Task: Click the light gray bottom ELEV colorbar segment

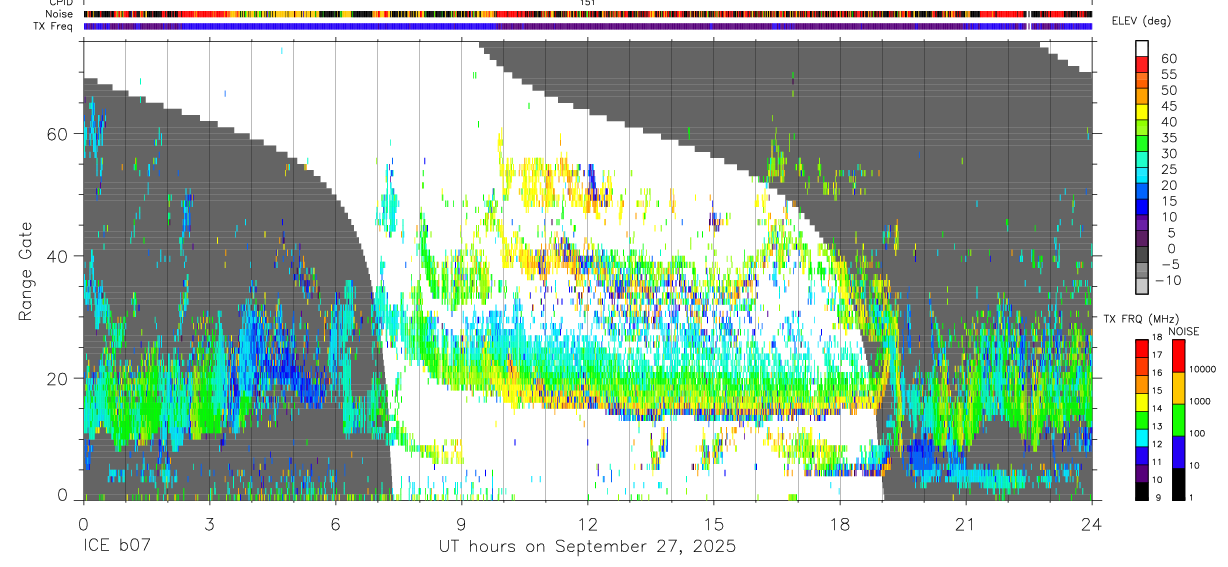Action: click(1142, 288)
